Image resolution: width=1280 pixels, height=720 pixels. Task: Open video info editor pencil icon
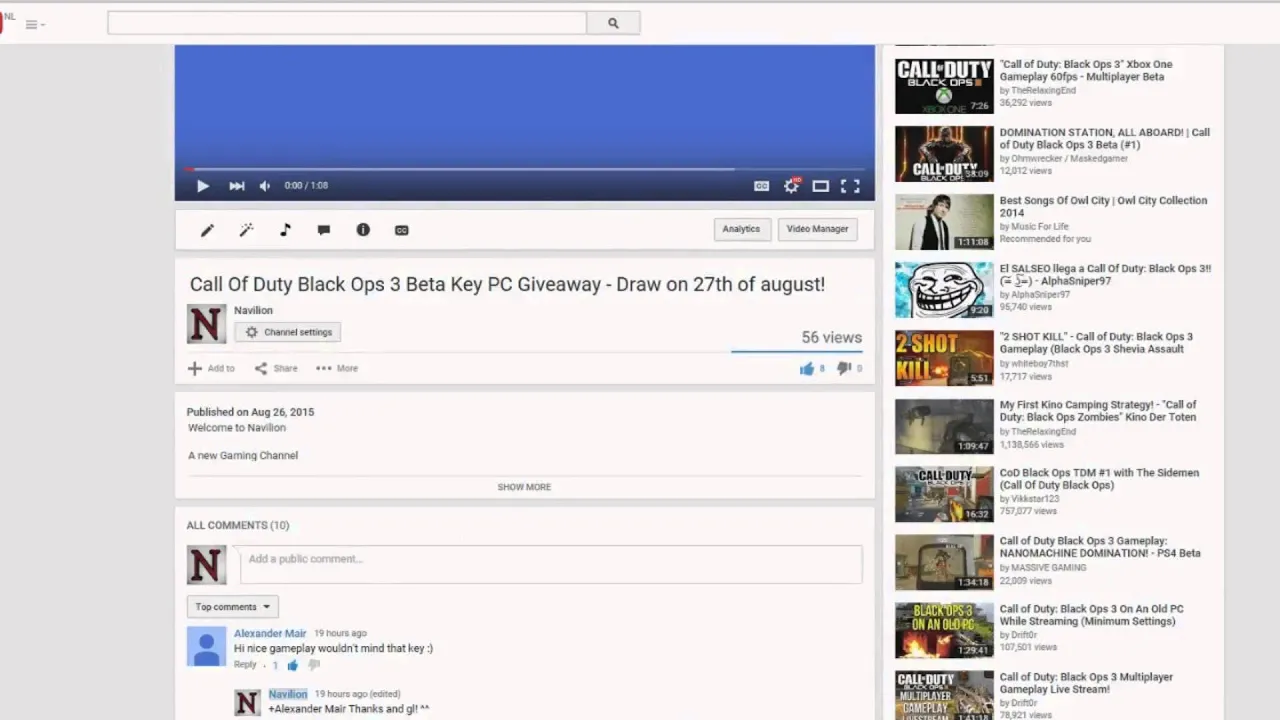point(207,230)
